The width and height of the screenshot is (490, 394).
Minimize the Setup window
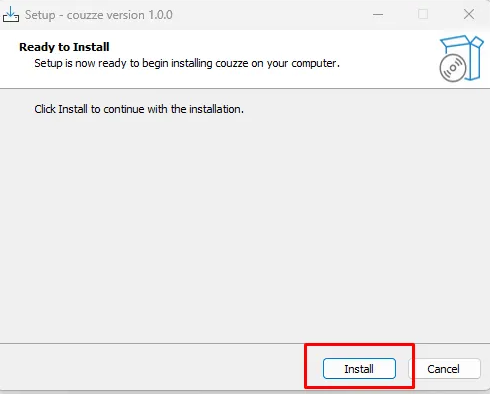(378, 14)
